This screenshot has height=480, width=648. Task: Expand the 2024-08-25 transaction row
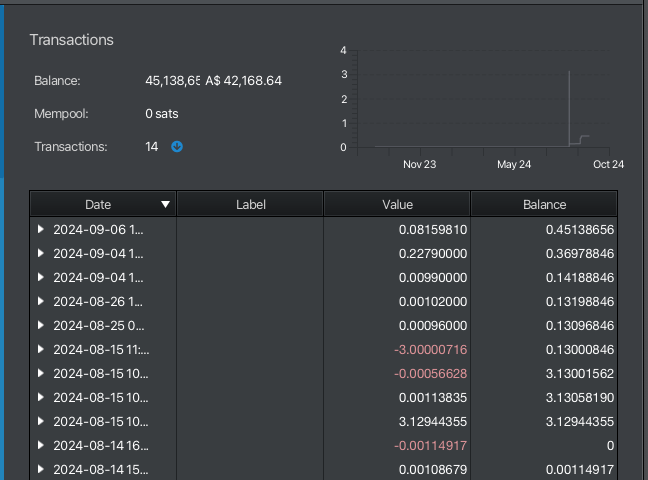pos(41,325)
